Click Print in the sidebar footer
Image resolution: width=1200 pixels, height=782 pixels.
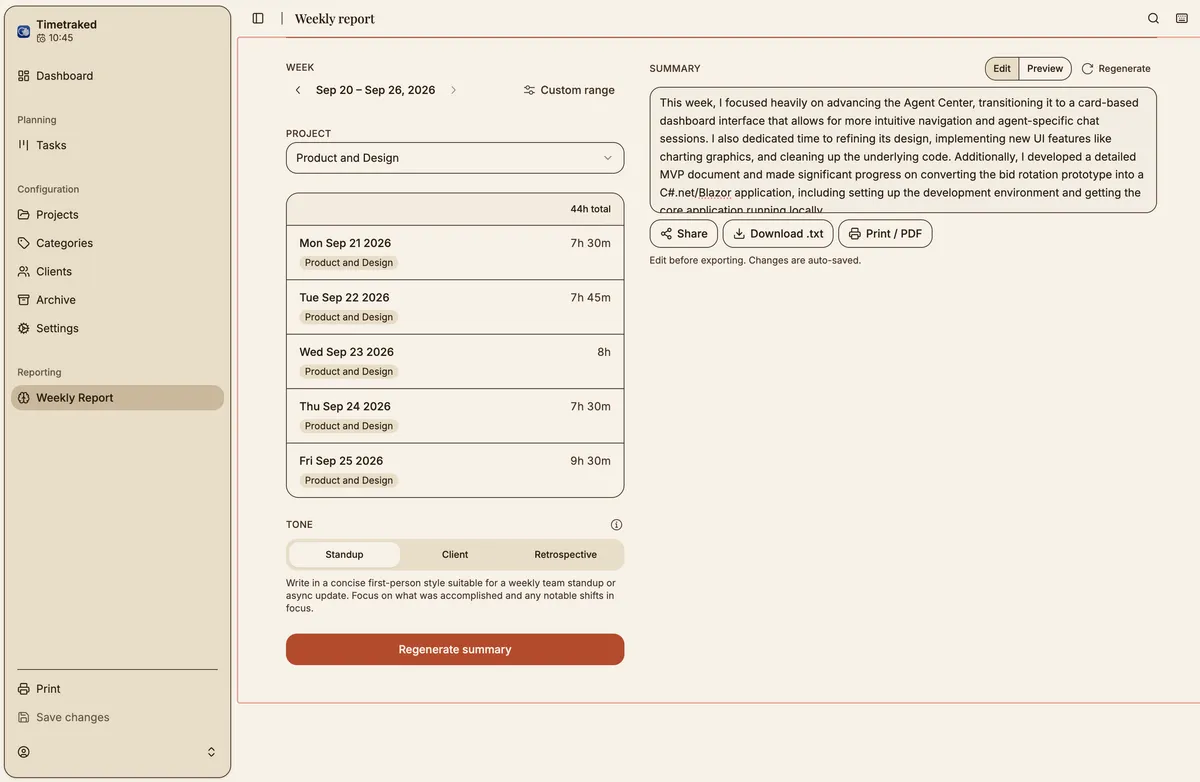click(117, 689)
